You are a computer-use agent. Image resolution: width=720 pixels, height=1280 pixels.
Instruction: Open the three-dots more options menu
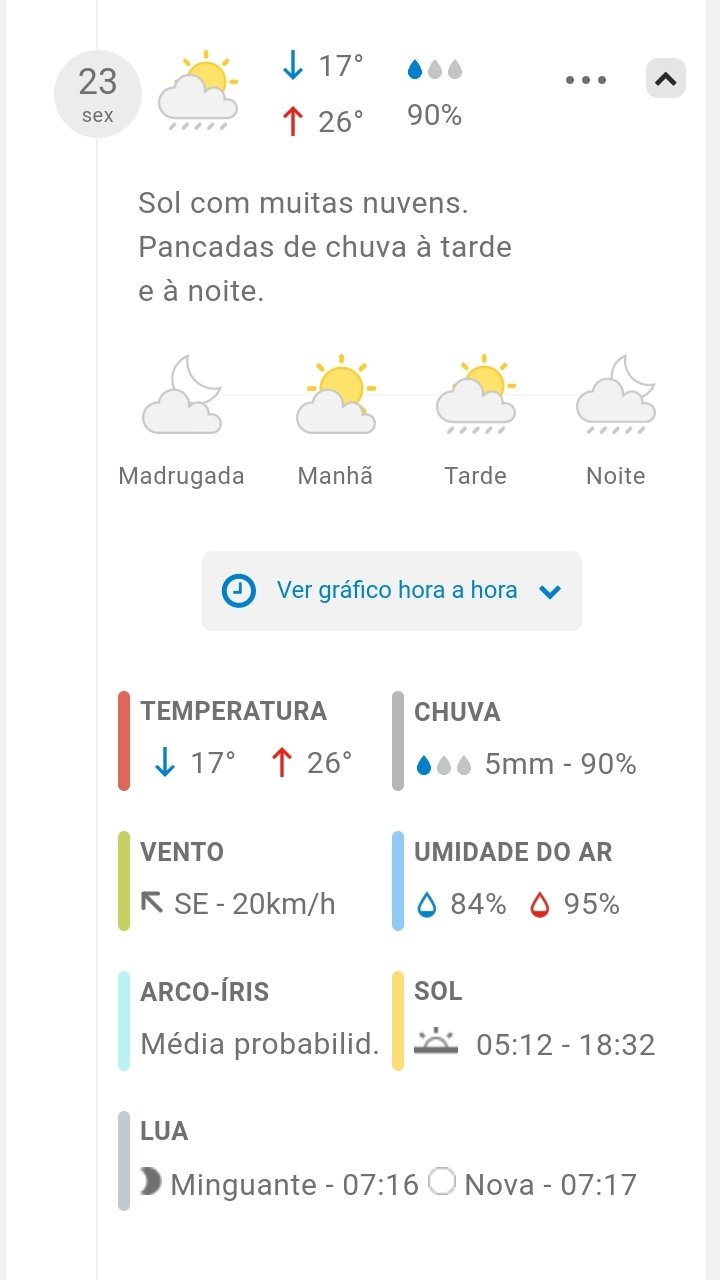point(586,80)
